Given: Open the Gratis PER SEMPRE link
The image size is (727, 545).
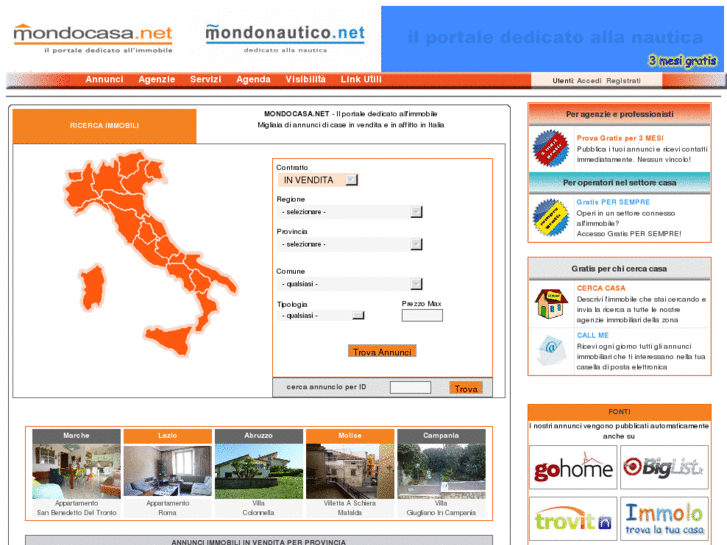Looking at the screenshot, I should [x=613, y=202].
